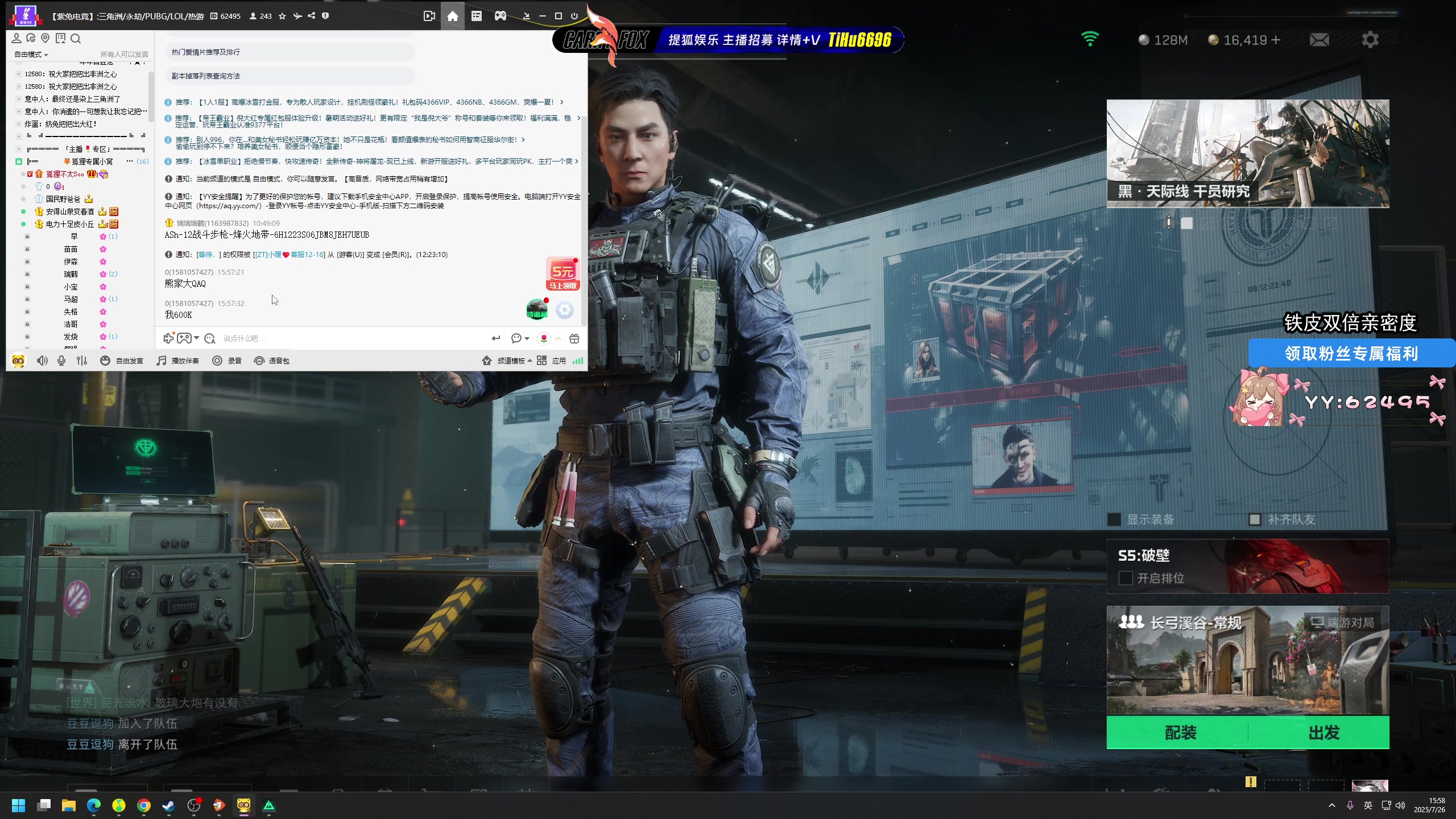Click the chat message input field
This screenshot has height=819, width=1456.
(x=353, y=338)
